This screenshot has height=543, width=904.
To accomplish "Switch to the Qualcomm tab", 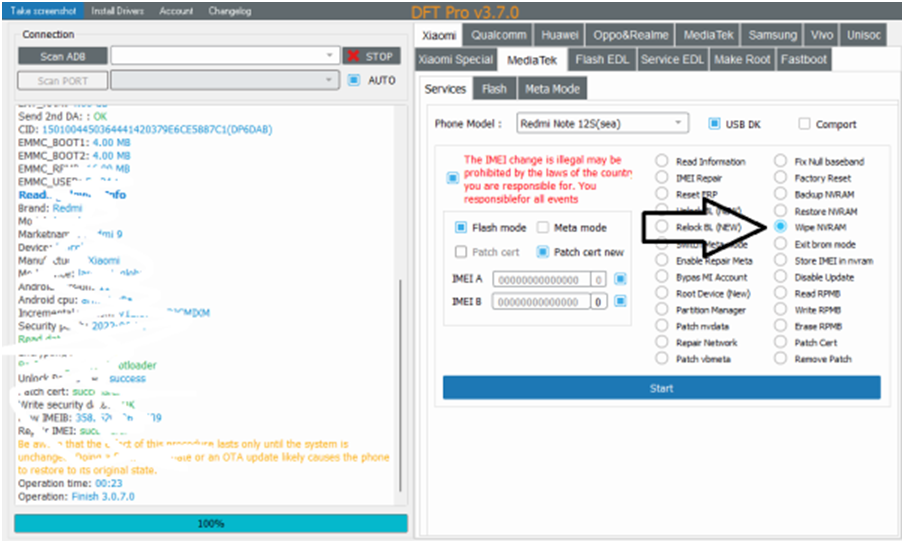I will point(499,35).
